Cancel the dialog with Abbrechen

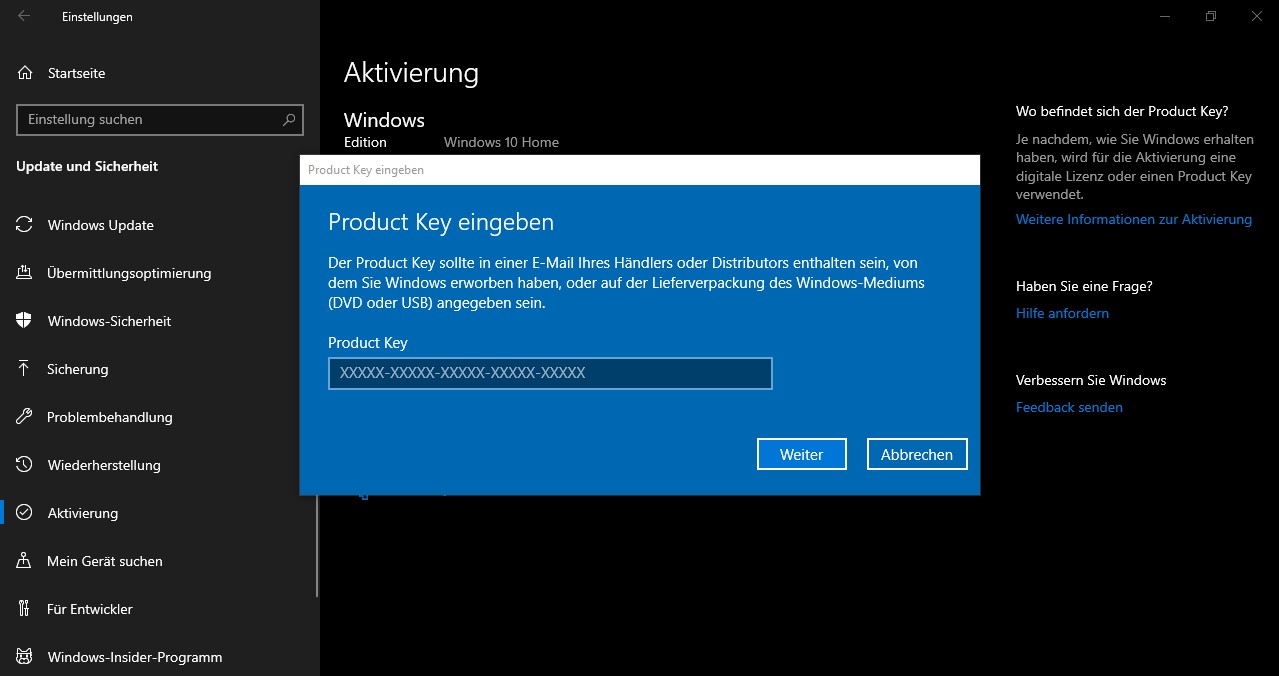point(916,454)
